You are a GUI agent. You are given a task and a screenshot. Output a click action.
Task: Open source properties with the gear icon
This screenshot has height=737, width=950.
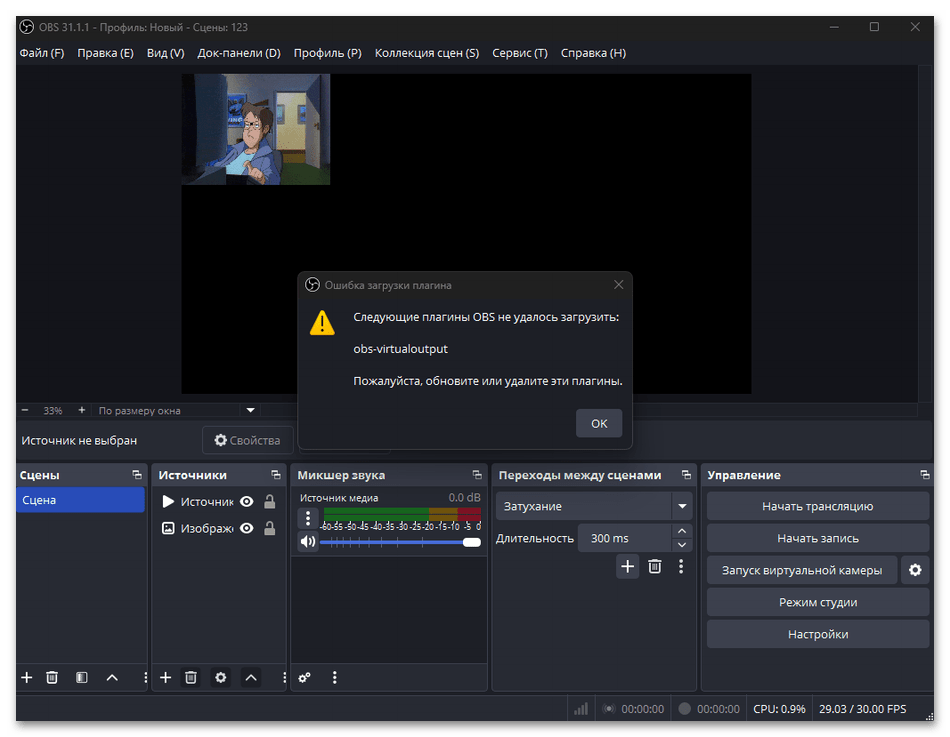(220, 677)
